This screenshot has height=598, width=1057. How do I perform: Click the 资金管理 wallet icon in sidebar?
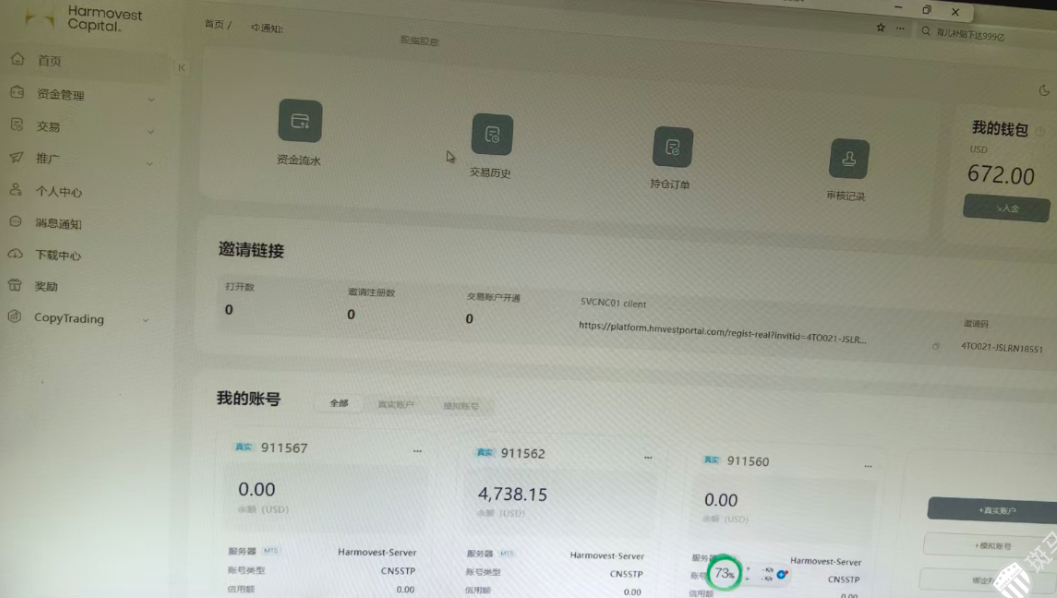point(17,92)
